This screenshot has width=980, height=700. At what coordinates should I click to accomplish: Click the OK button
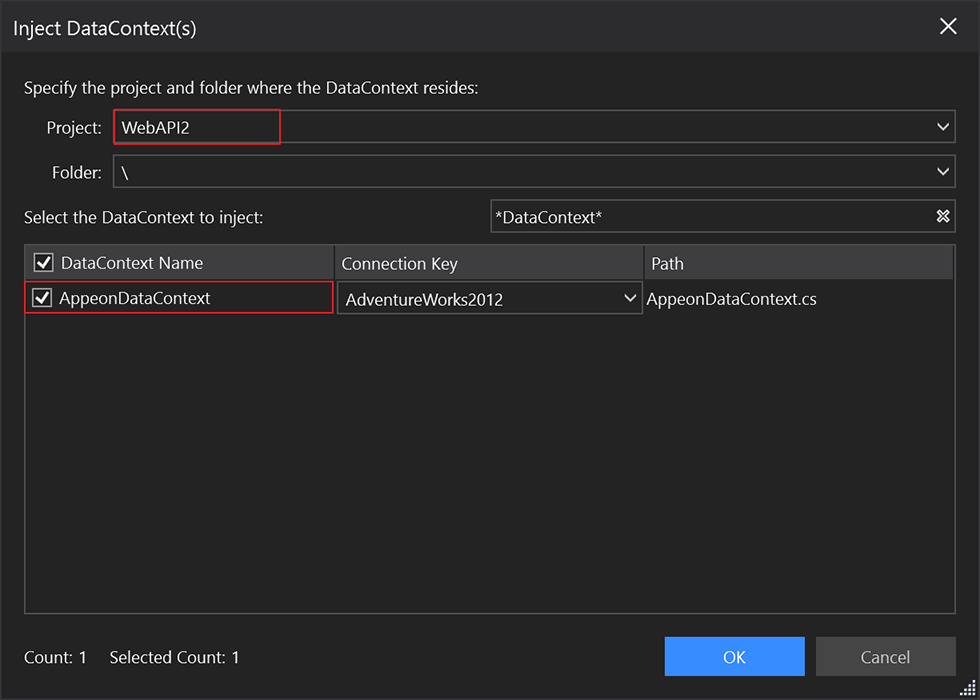click(x=734, y=656)
